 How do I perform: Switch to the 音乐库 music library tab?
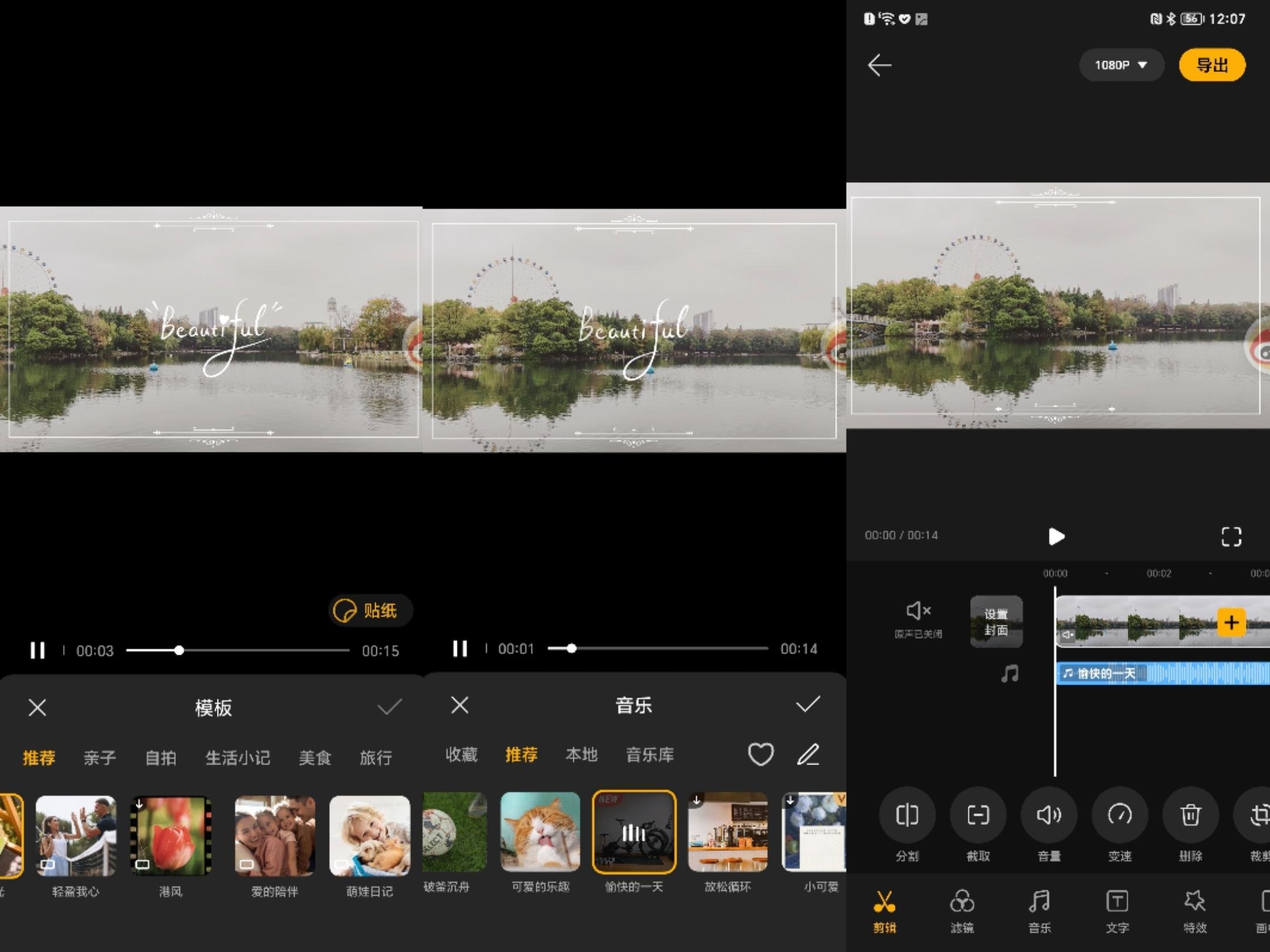point(650,755)
